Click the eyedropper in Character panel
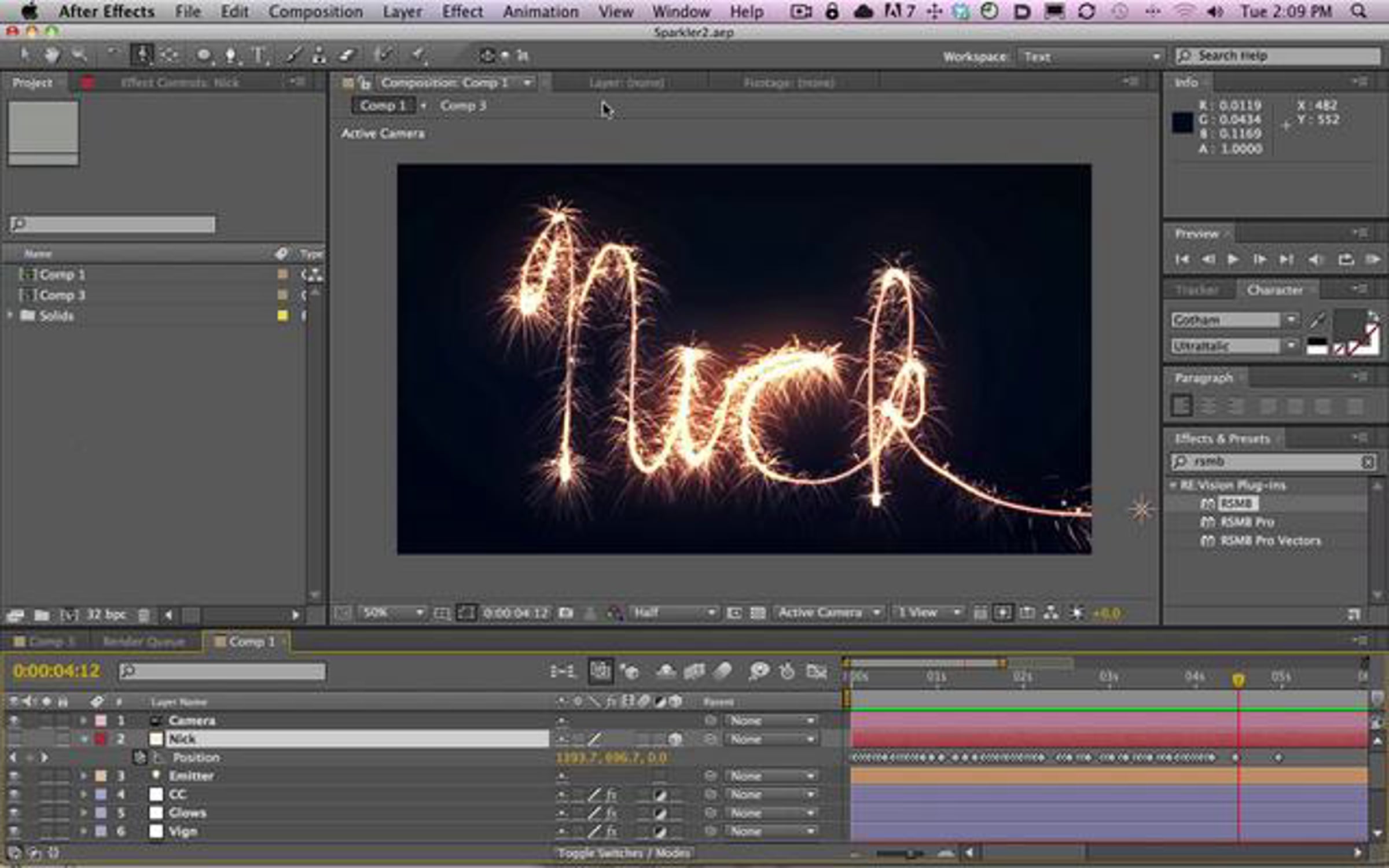1389x868 pixels. tap(1317, 320)
